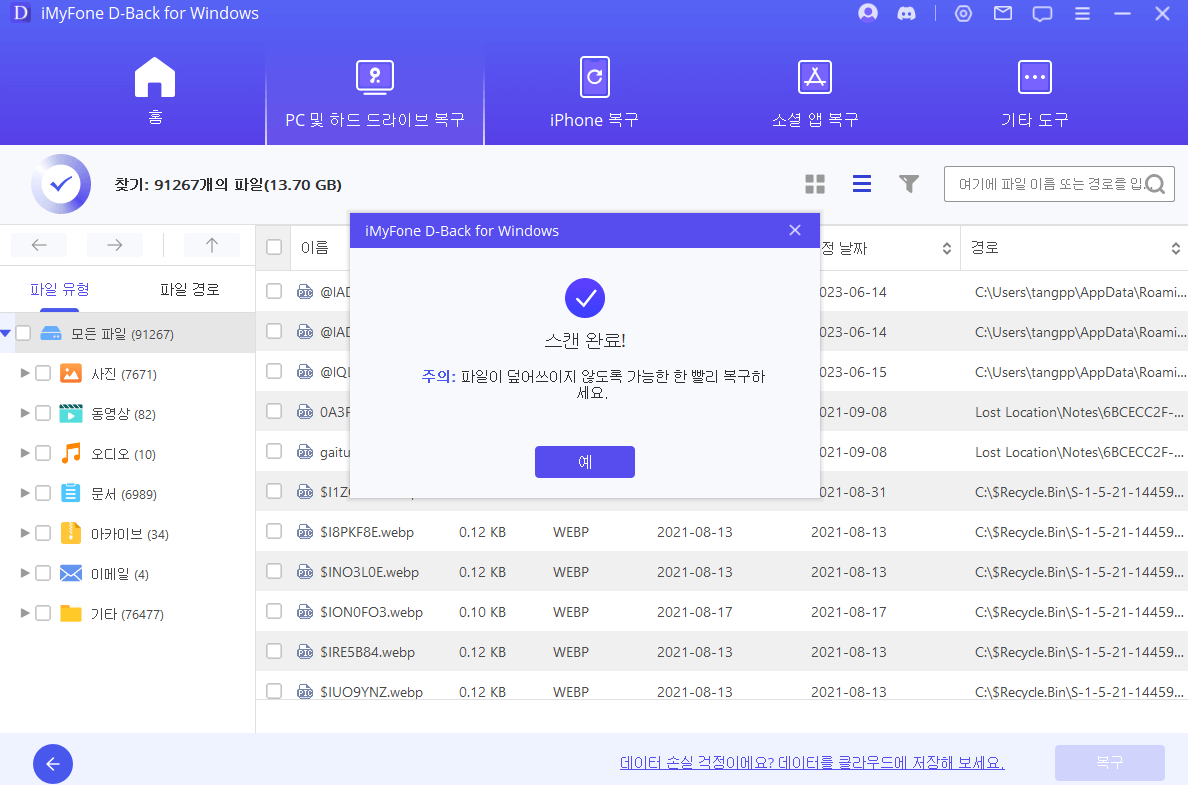Screen dimensions: 1188x785
Task: Go up one folder level
Action: (211, 245)
